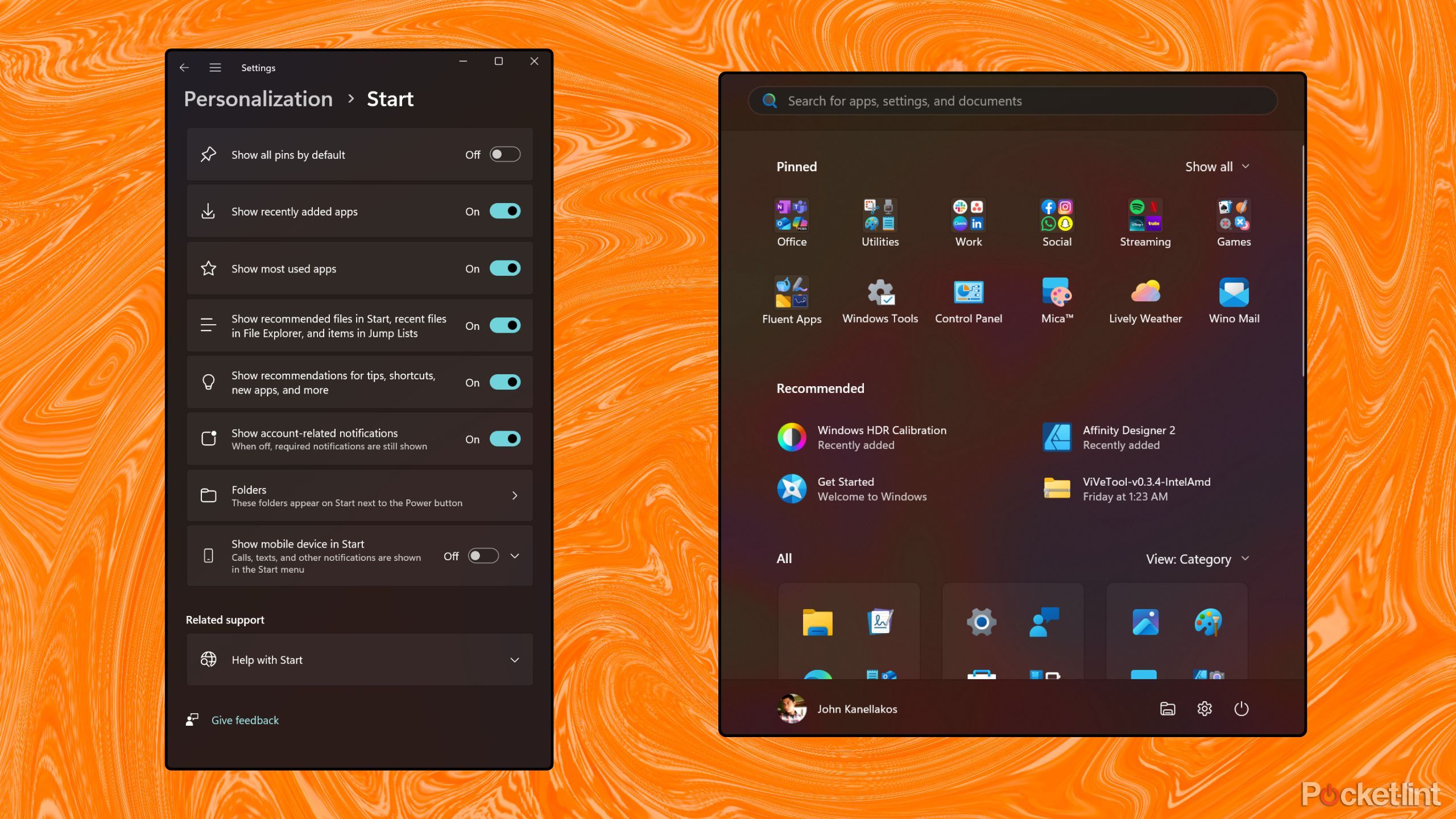Screen dimensions: 1456x819
Task: Open the View: Category dropdown
Action: point(1197,559)
